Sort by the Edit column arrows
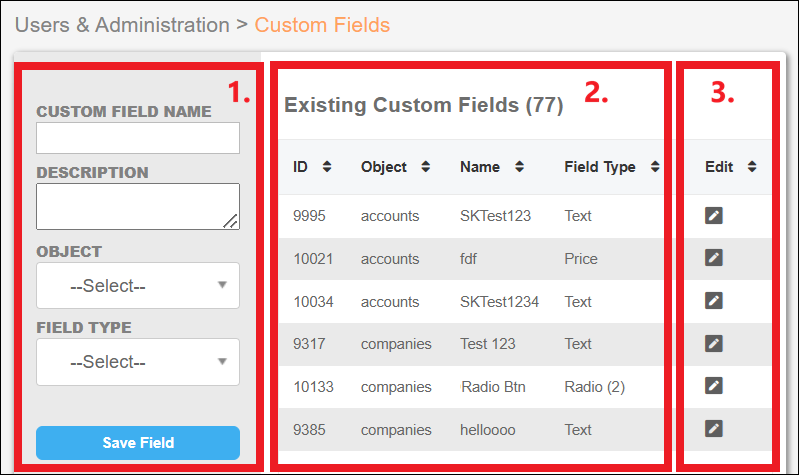Viewport: 799px width, 475px height. point(752,167)
